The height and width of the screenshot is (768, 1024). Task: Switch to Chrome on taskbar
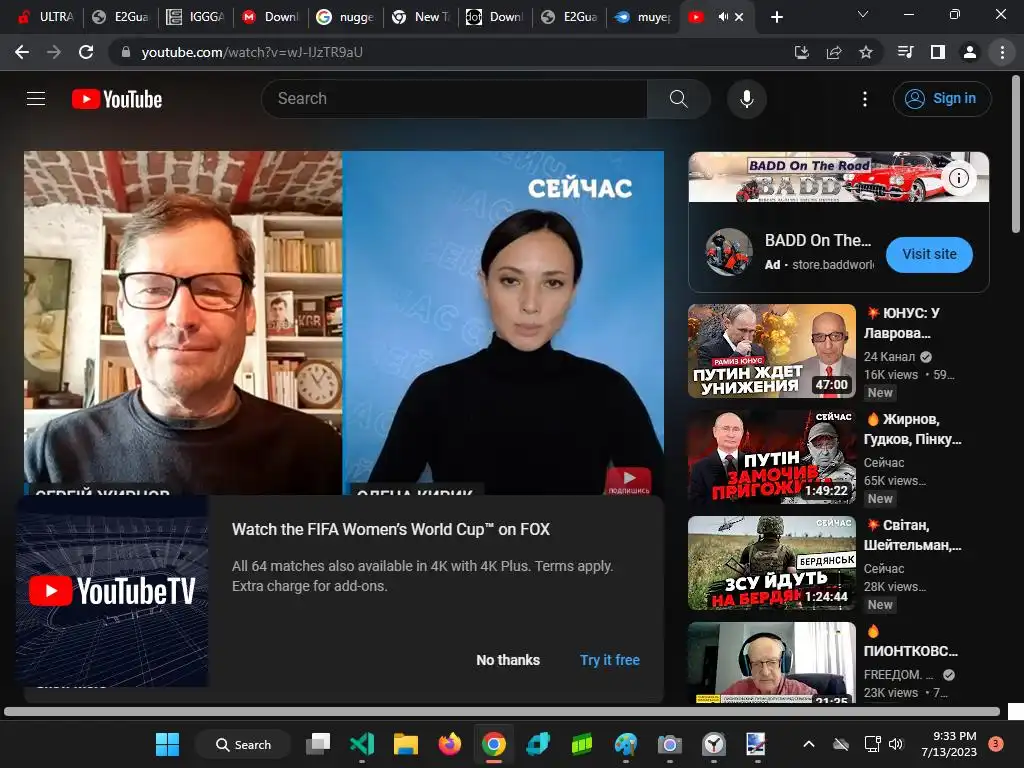coord(494,744)
